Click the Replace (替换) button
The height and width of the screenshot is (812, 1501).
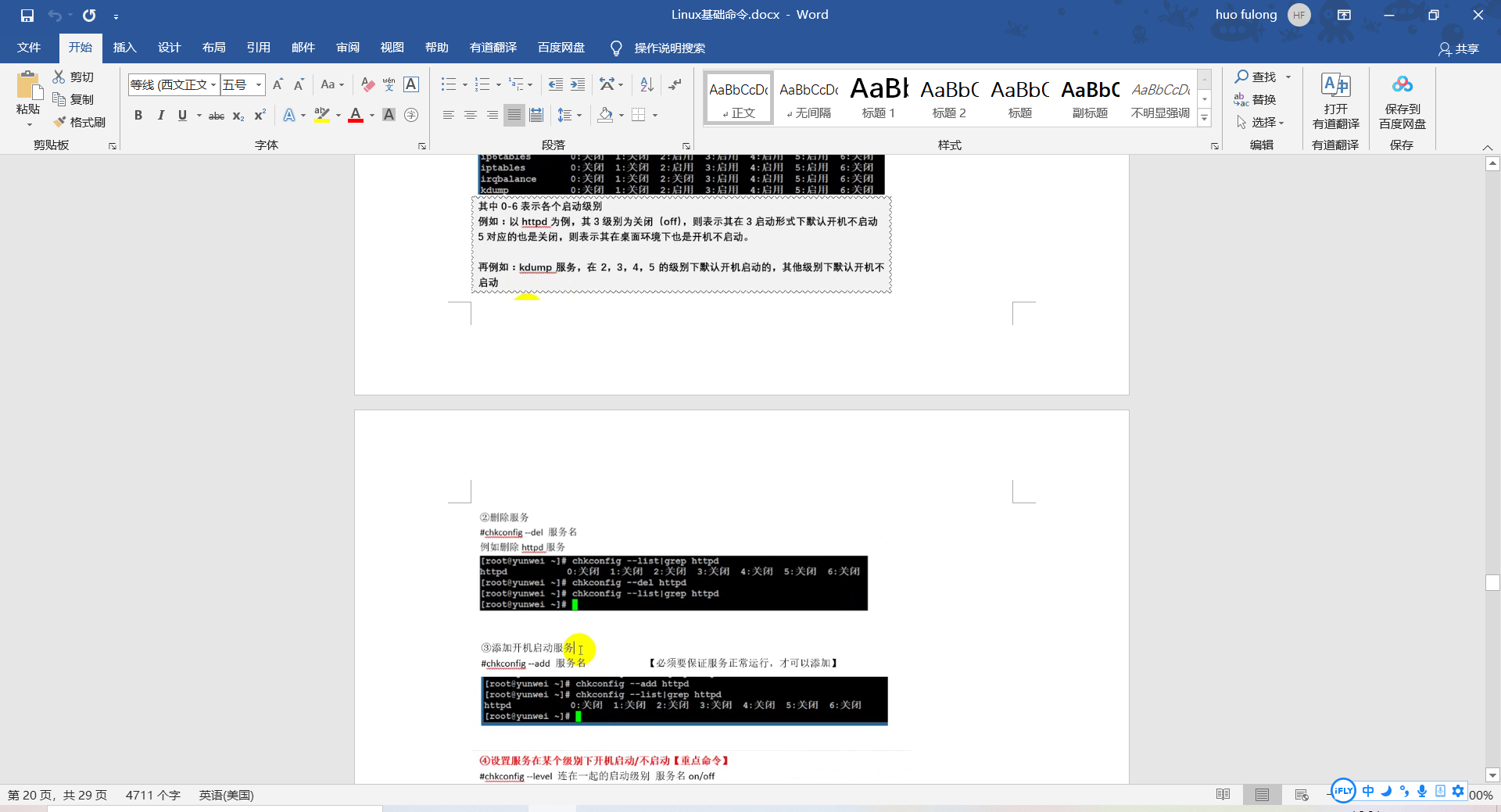1256,99
